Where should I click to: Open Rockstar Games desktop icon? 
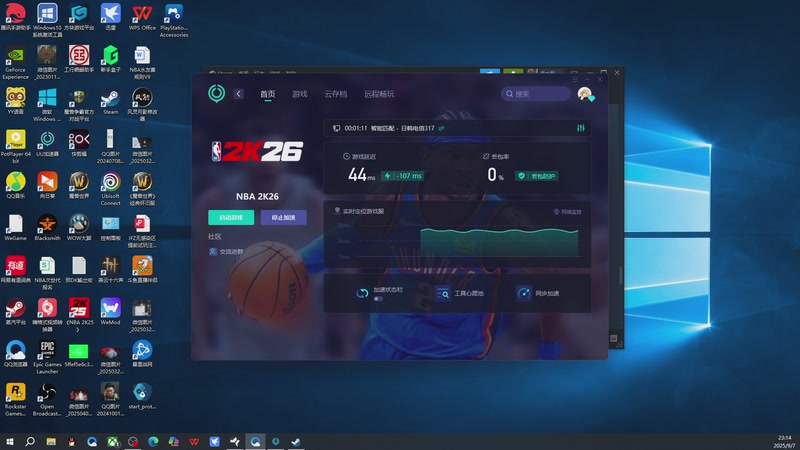15,399
